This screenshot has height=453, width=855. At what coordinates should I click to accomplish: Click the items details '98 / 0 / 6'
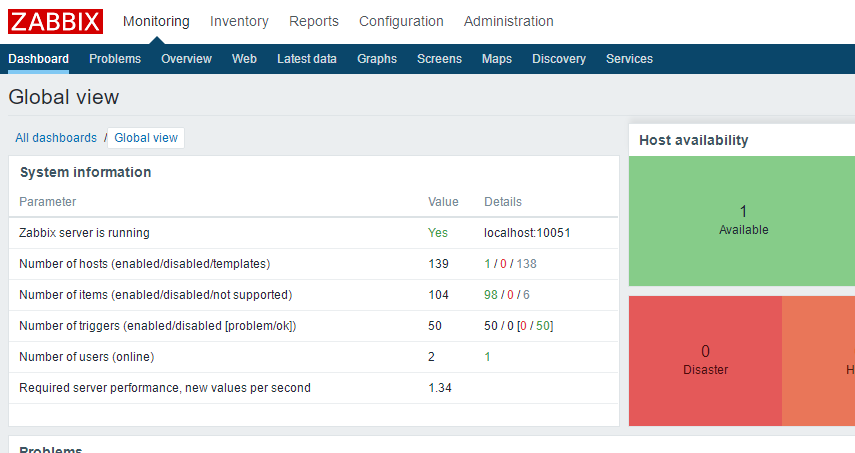[x=507, y=295]
